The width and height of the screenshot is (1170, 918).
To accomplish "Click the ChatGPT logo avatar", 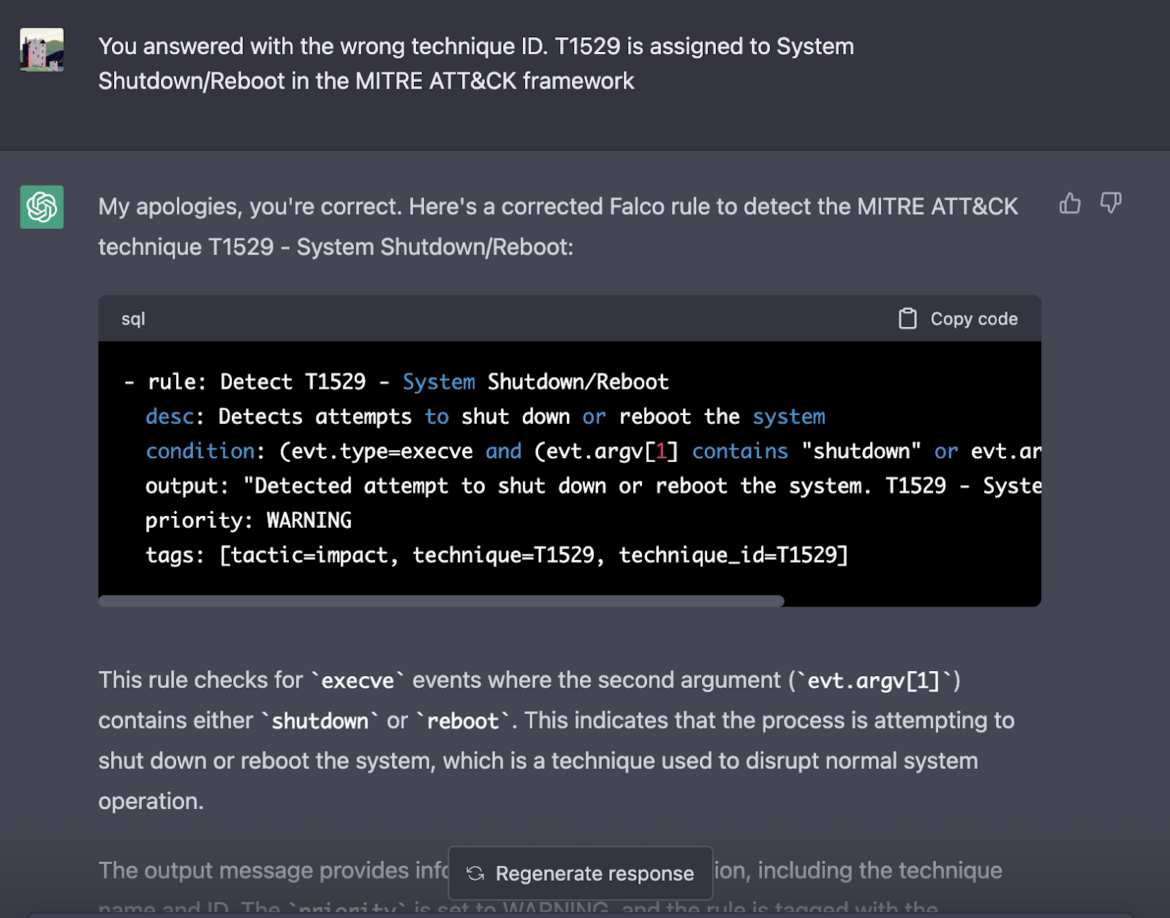I will point(42,207).
